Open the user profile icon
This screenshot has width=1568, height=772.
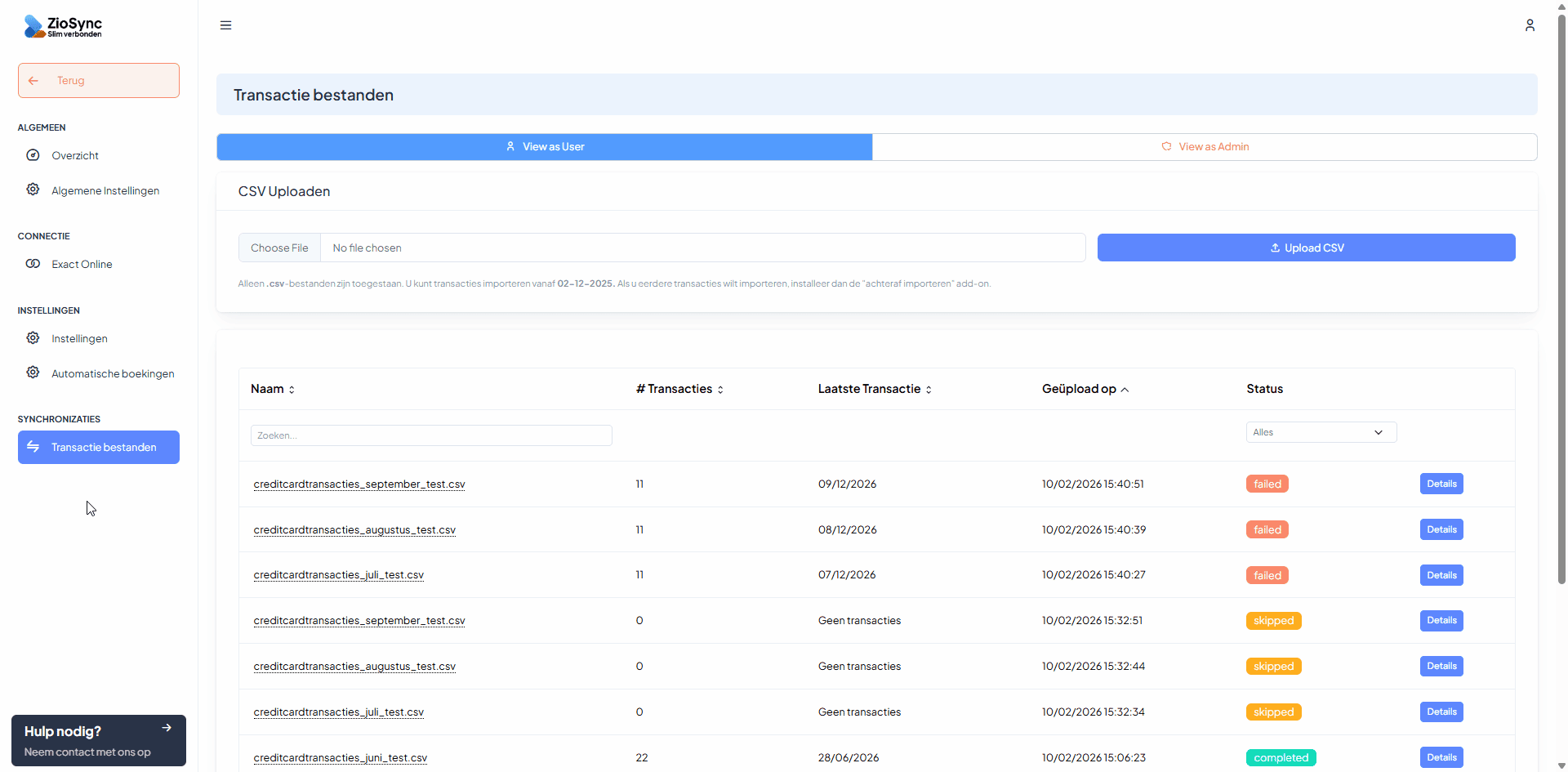coord(1530,25)
